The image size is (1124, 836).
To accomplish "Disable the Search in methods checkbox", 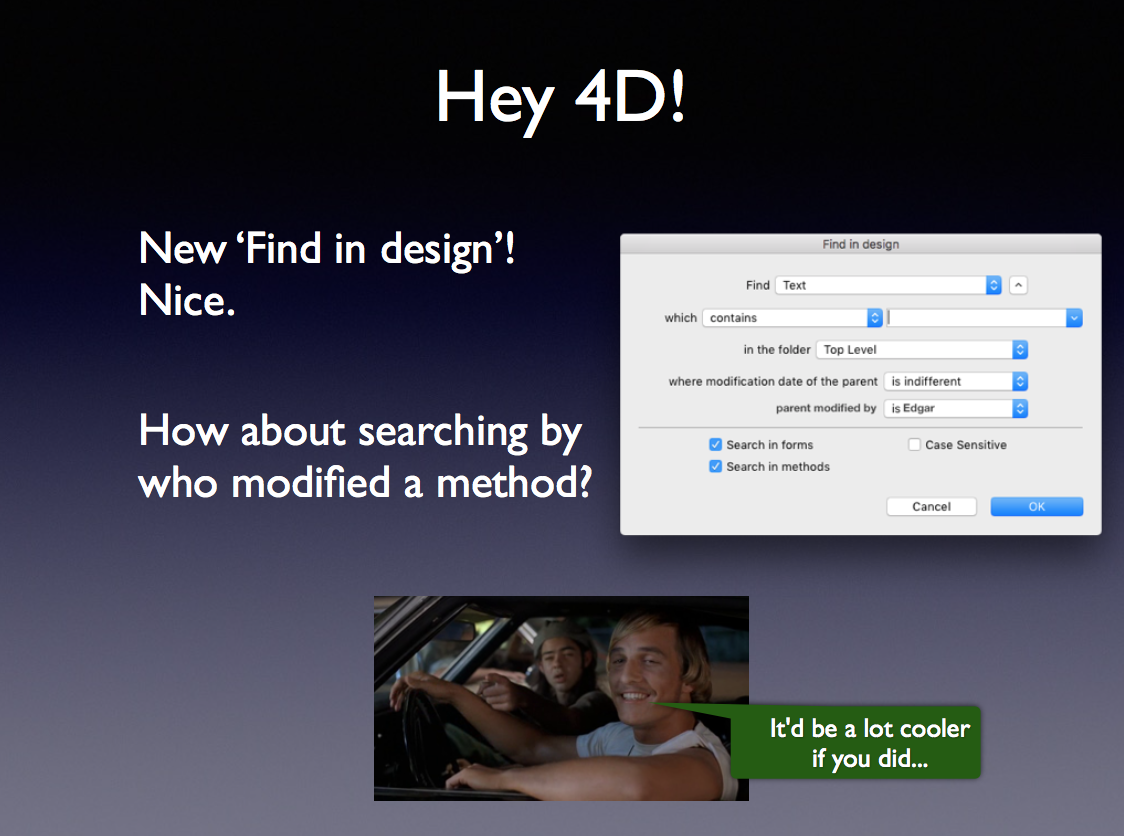I will pyautogui.click(x=716, y=467).
